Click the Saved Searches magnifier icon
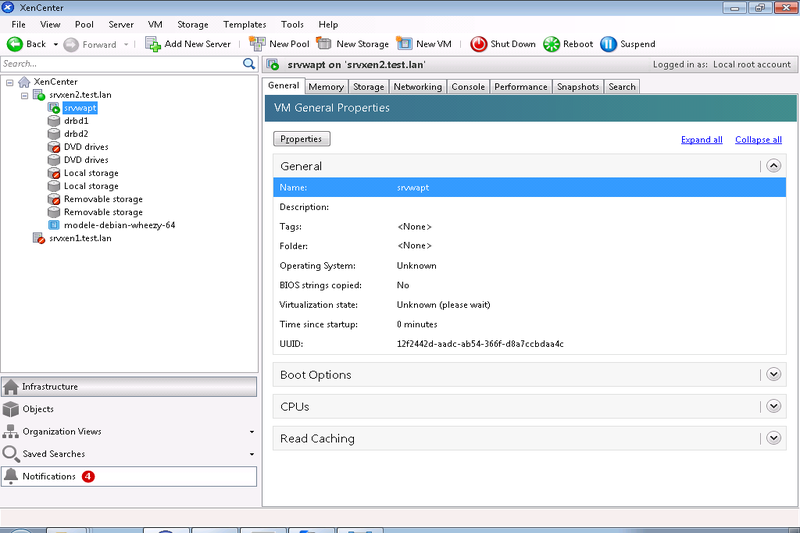Image resolution: width=800 pixels, height=533 pixels. (11, 454)
